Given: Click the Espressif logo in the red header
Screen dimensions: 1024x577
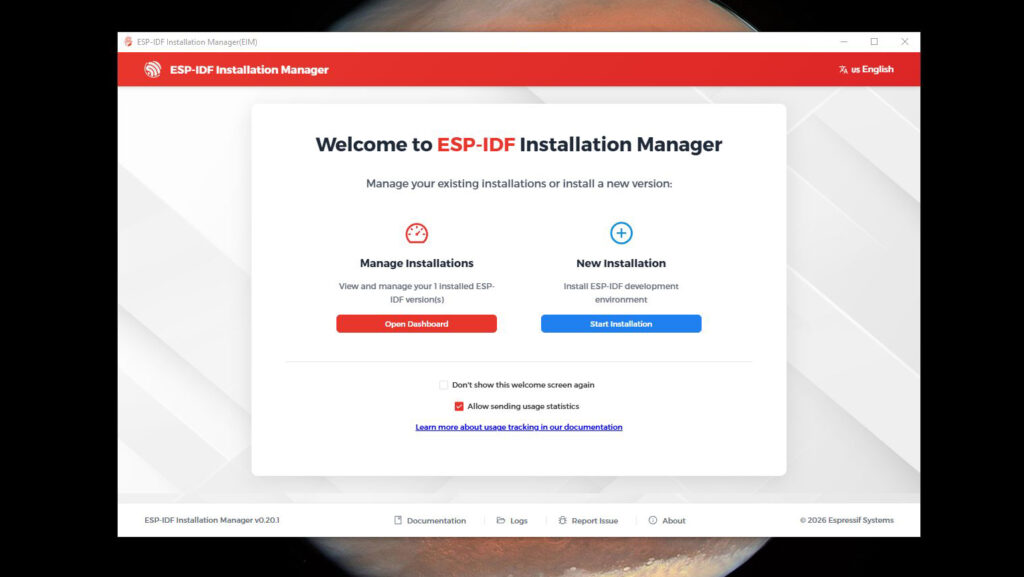Looking at the screenshot, I should 153,69.
